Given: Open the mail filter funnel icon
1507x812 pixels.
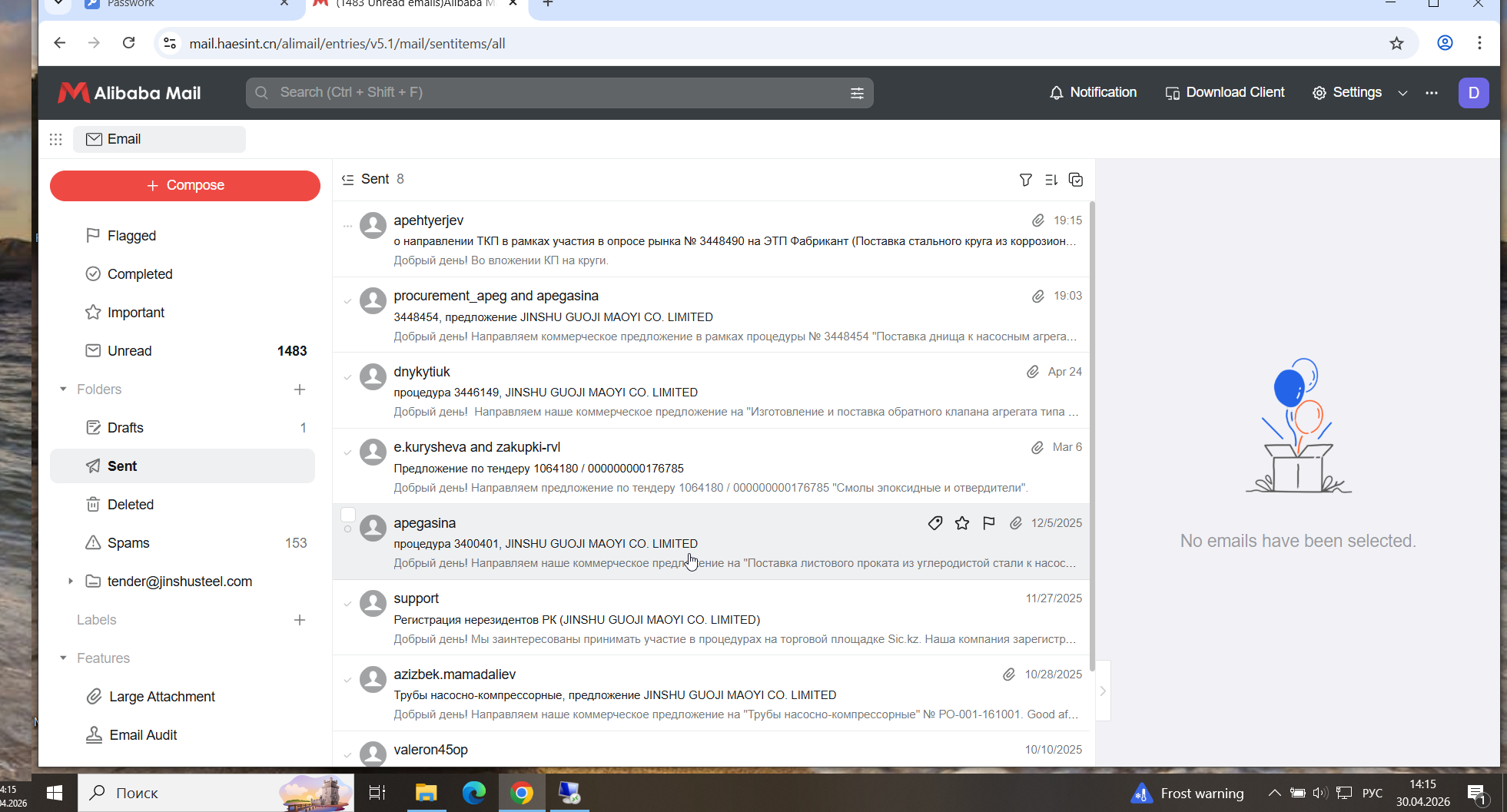Looking at the screenshot, I should click(x=1025, y=180).
